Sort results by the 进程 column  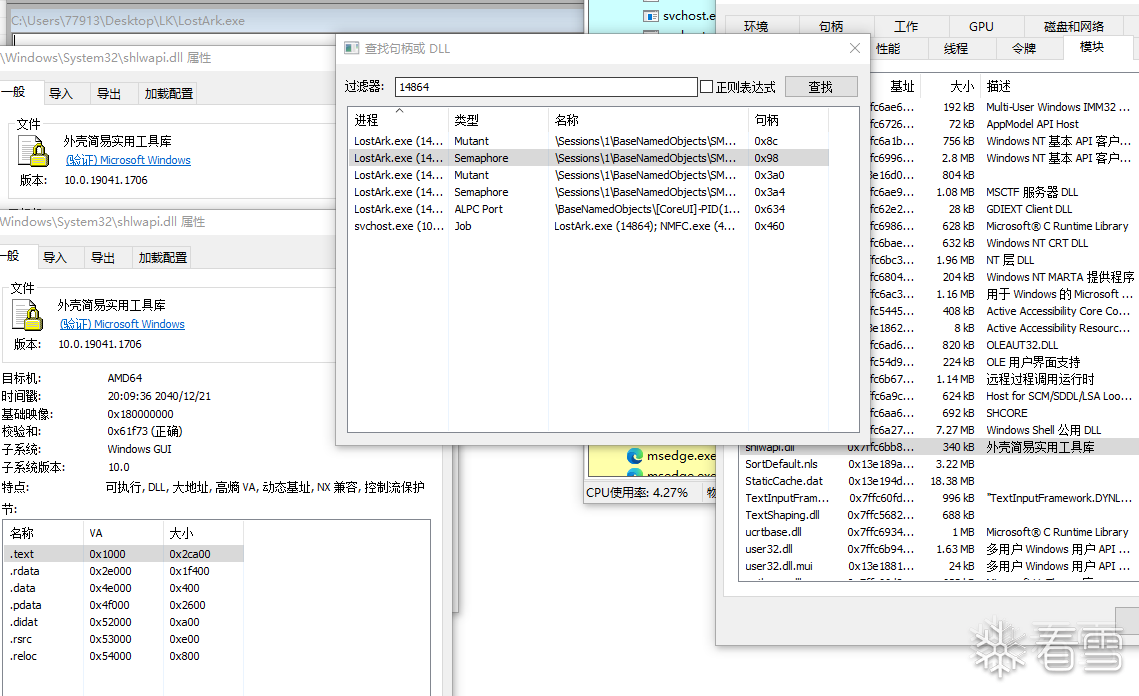(398, 120)
